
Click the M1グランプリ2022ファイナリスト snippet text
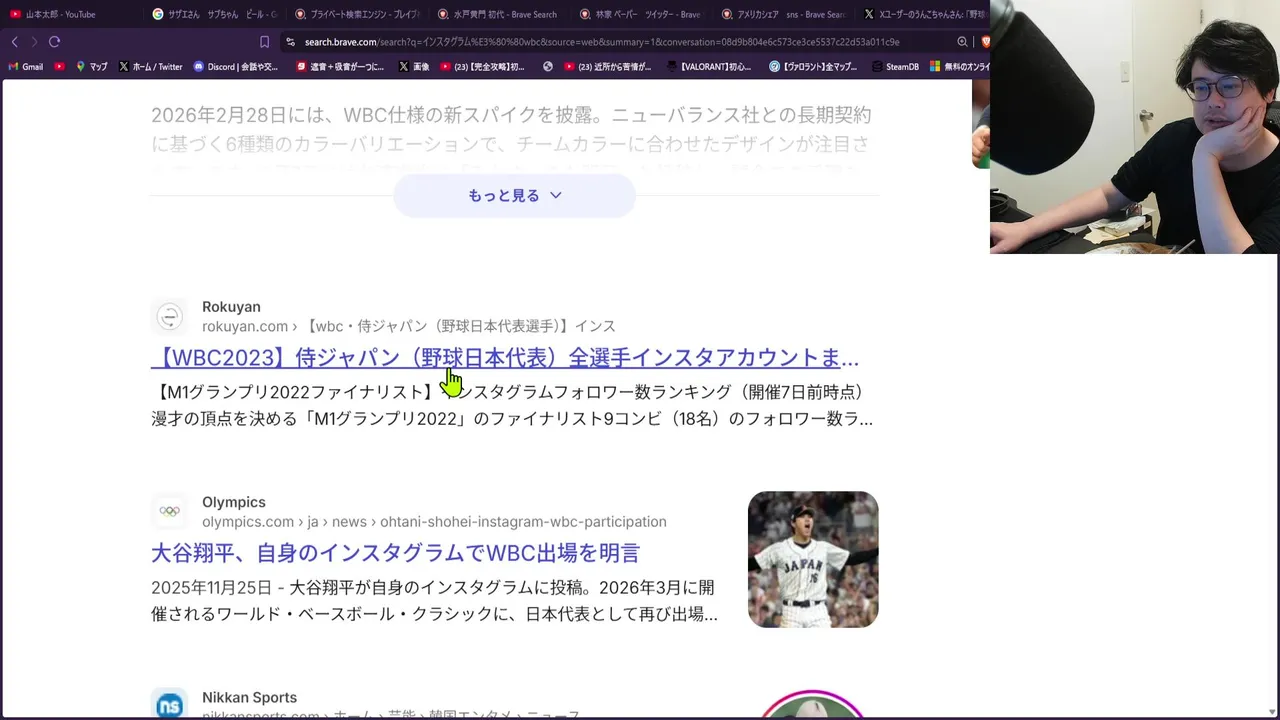point(512,405)
